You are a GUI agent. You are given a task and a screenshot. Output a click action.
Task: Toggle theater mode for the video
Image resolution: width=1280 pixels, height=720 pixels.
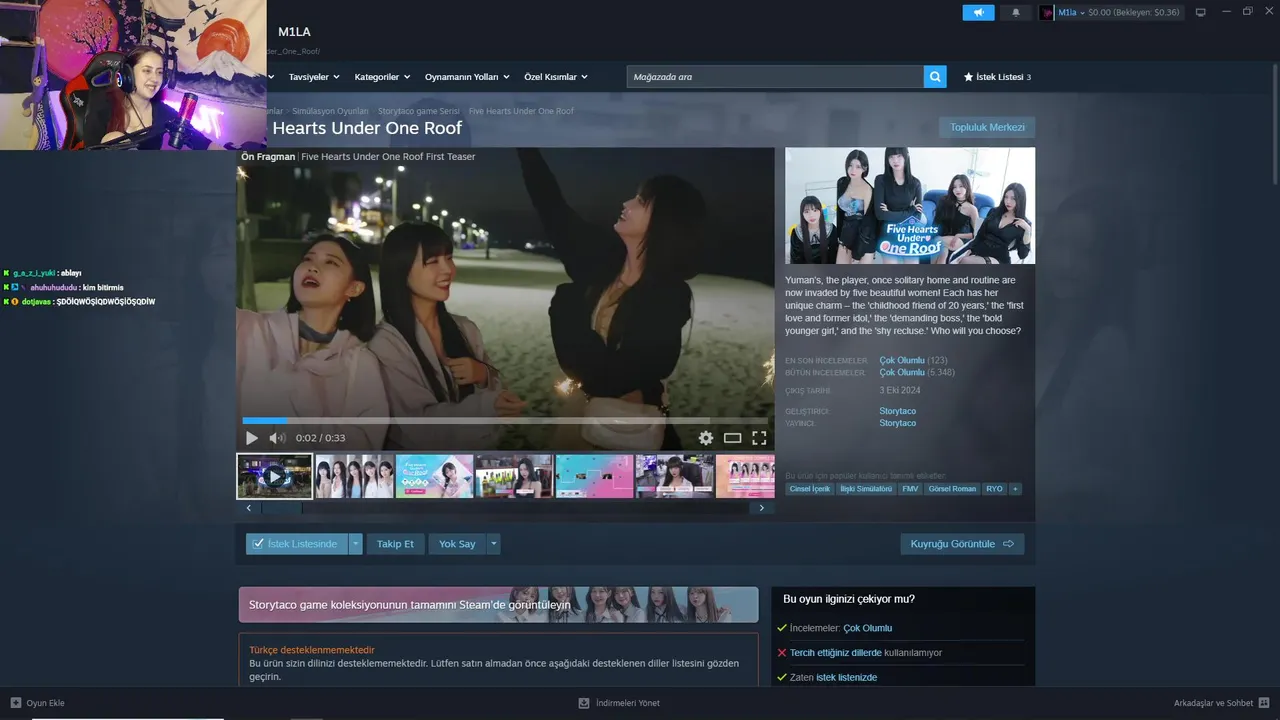pos(733,438)
